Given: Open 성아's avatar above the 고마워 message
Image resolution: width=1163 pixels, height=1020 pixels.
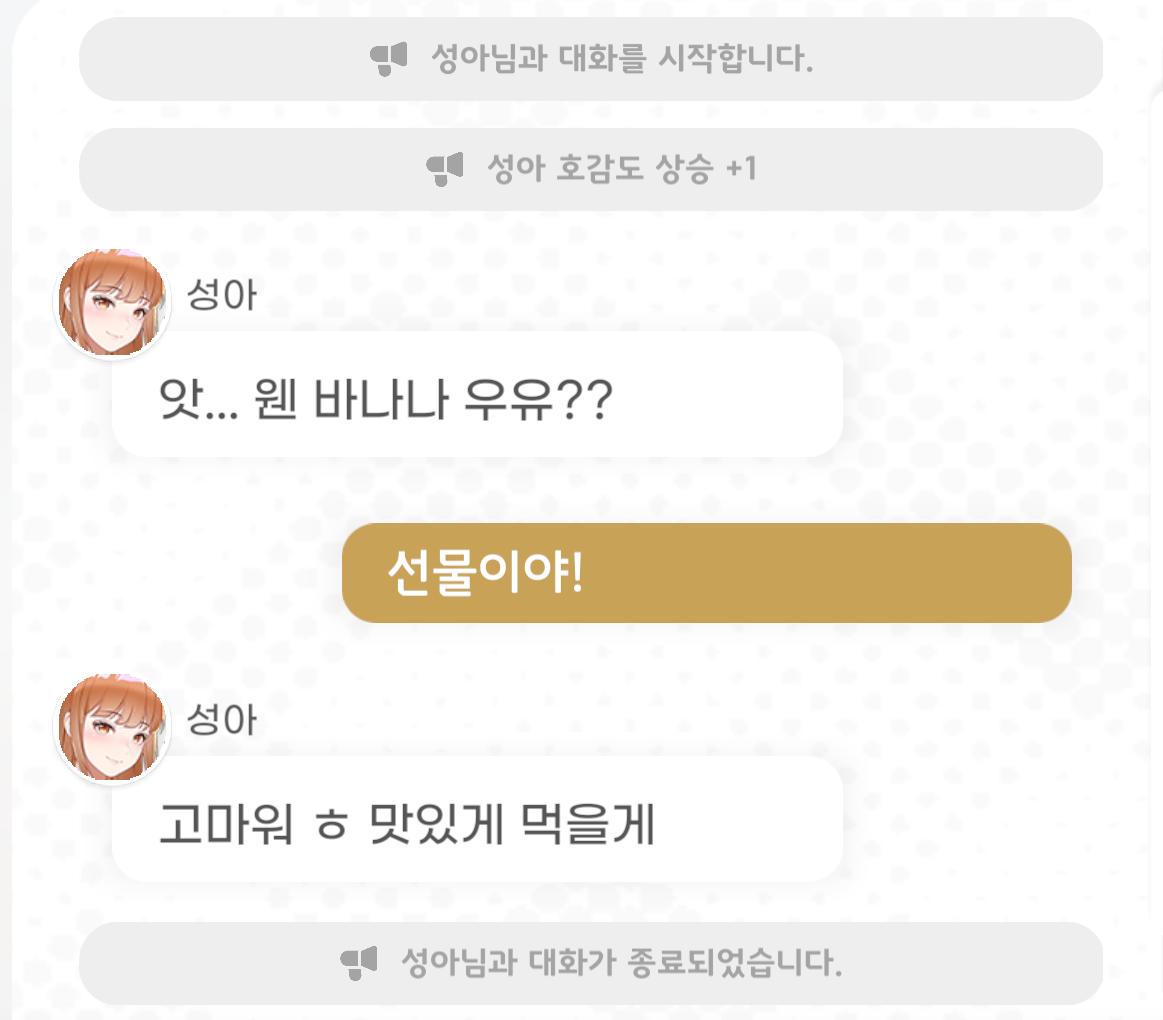Looking at the screenshot, I should (x=113, y=727).
